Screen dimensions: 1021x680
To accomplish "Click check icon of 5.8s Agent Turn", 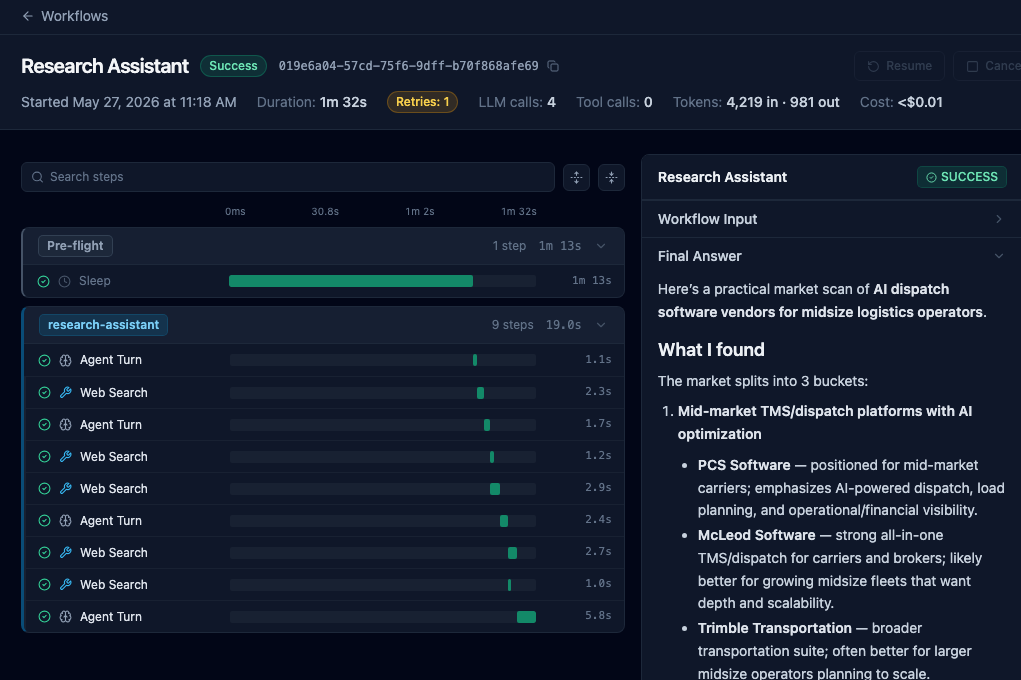I will (x=44, y=616).
